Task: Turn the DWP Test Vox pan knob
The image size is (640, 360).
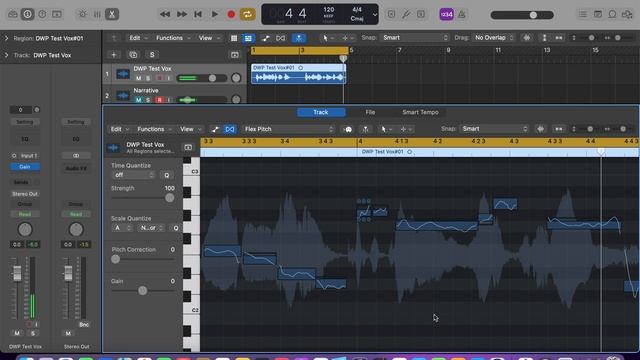Action: click(x=25, y=229)
